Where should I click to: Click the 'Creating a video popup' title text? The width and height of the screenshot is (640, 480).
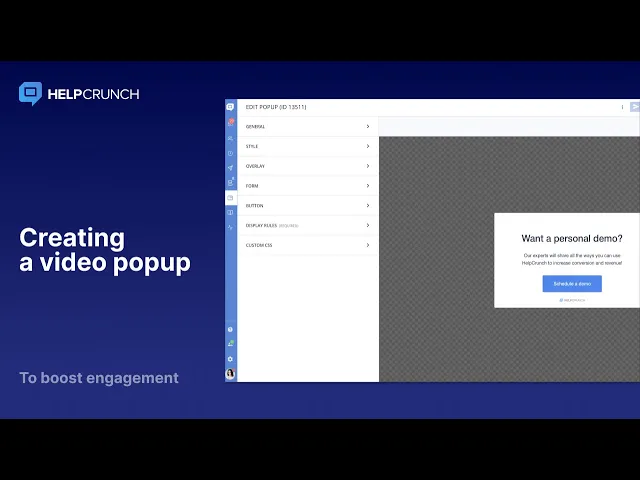105,250
